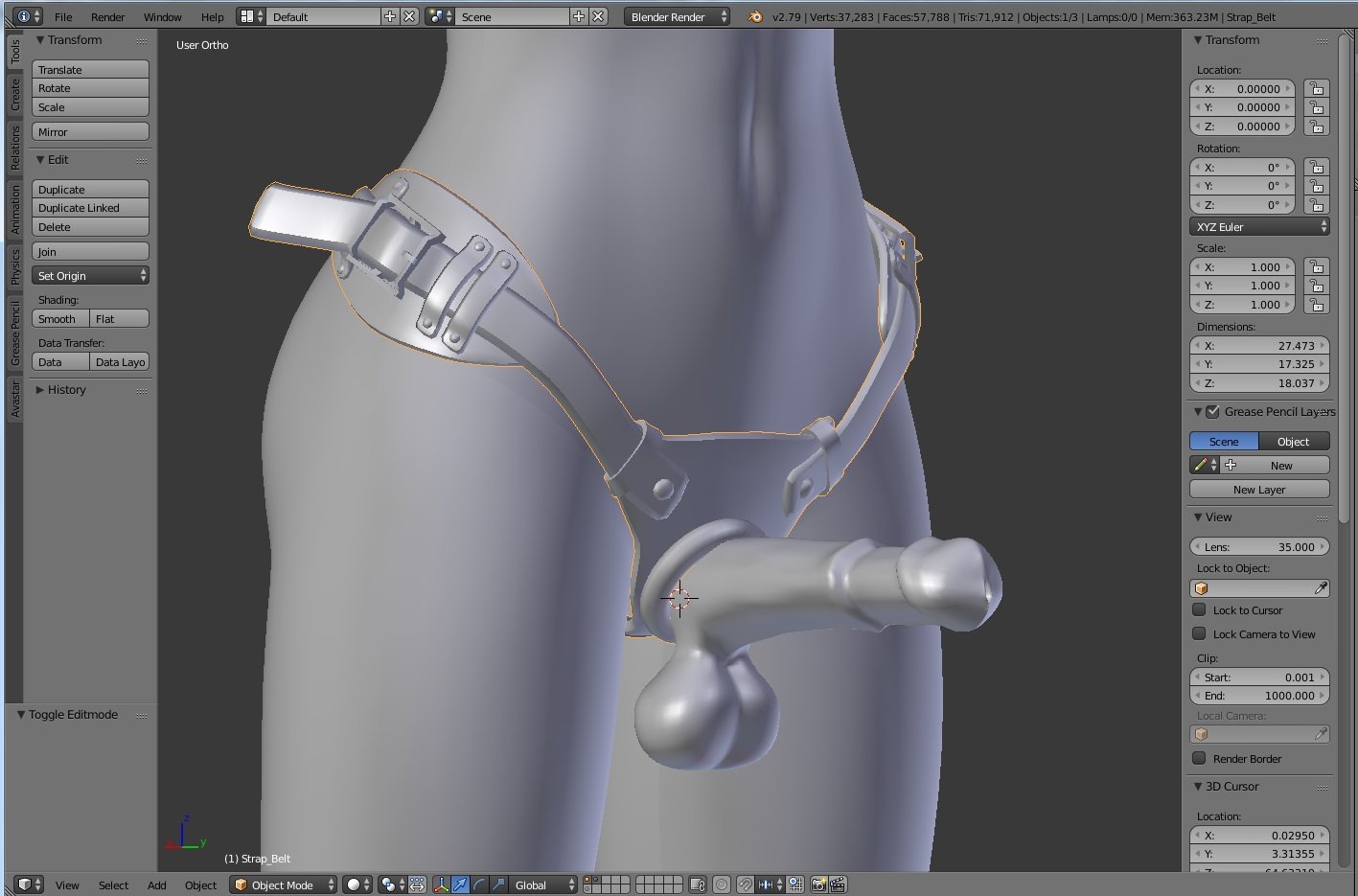Adjust the Dimensions X 27.473 field
Image resolution: width=1358 pixels, height=896 pixels.
tap(1259, 345)
